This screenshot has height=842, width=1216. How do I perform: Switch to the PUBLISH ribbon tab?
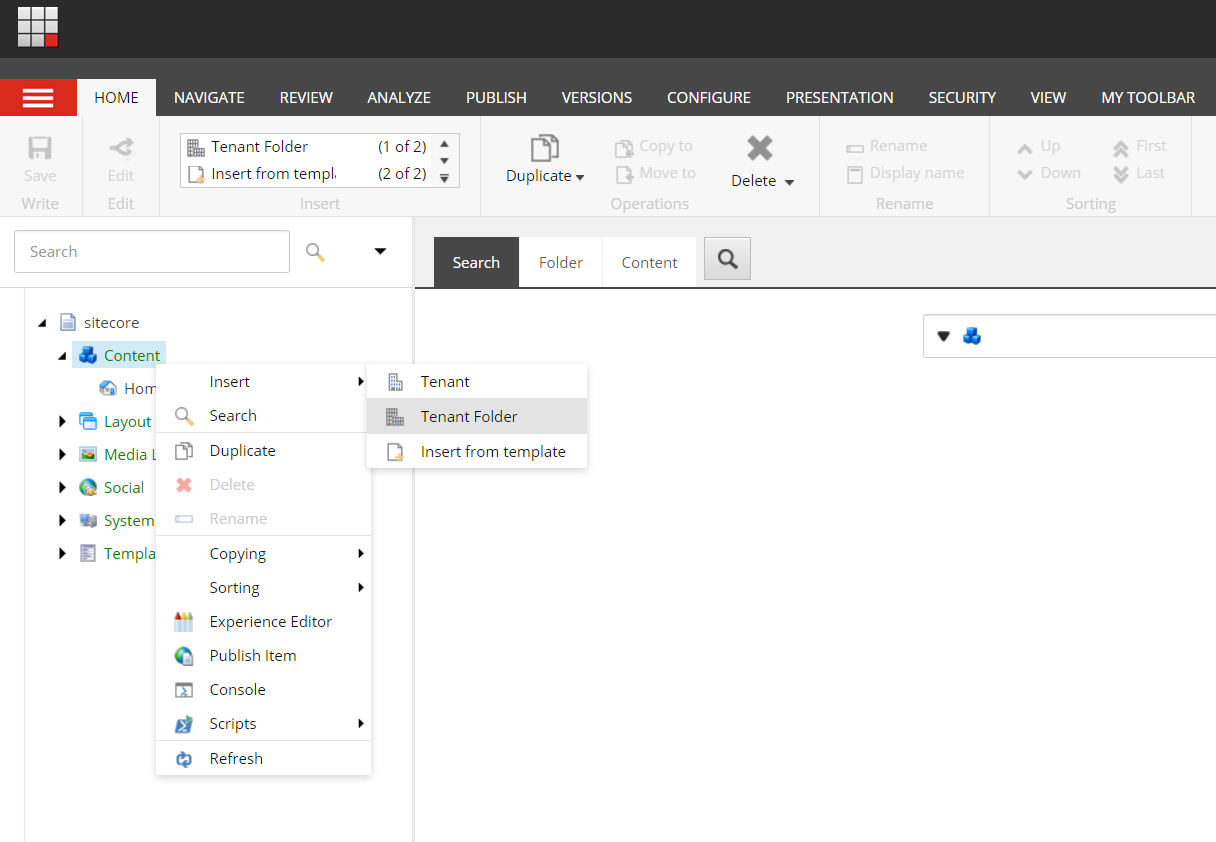point(496,97)
